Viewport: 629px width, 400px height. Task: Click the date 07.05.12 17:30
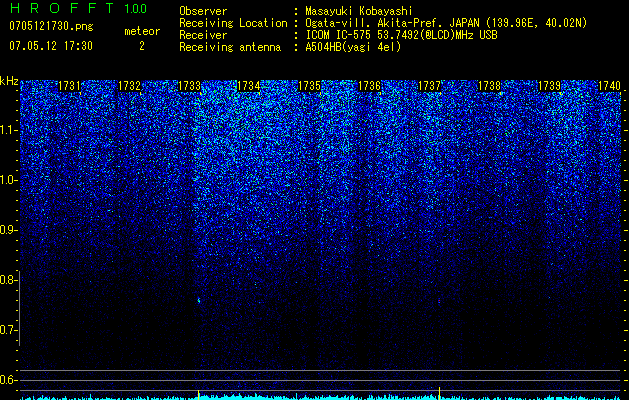point(51,46)
